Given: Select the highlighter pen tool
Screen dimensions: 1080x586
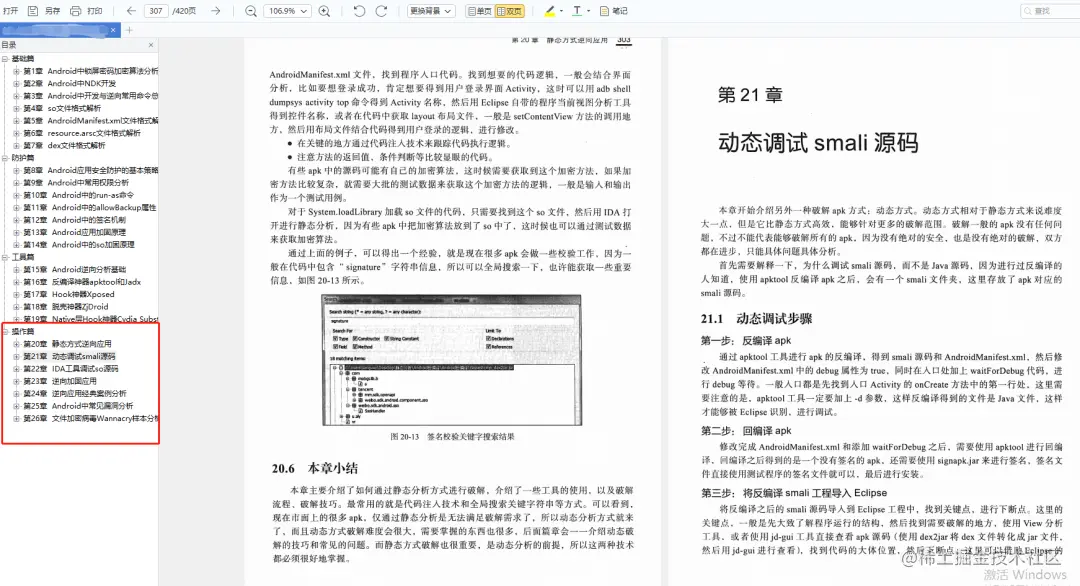Looking at the screenshot, I should (x=550, y=11).
